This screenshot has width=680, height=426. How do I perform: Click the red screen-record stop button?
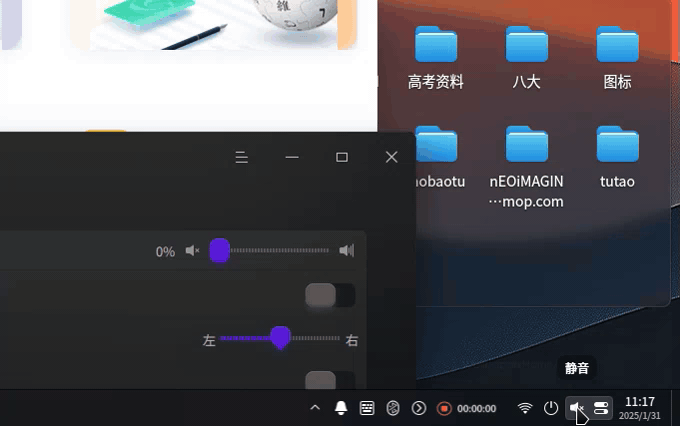point(444,408)
